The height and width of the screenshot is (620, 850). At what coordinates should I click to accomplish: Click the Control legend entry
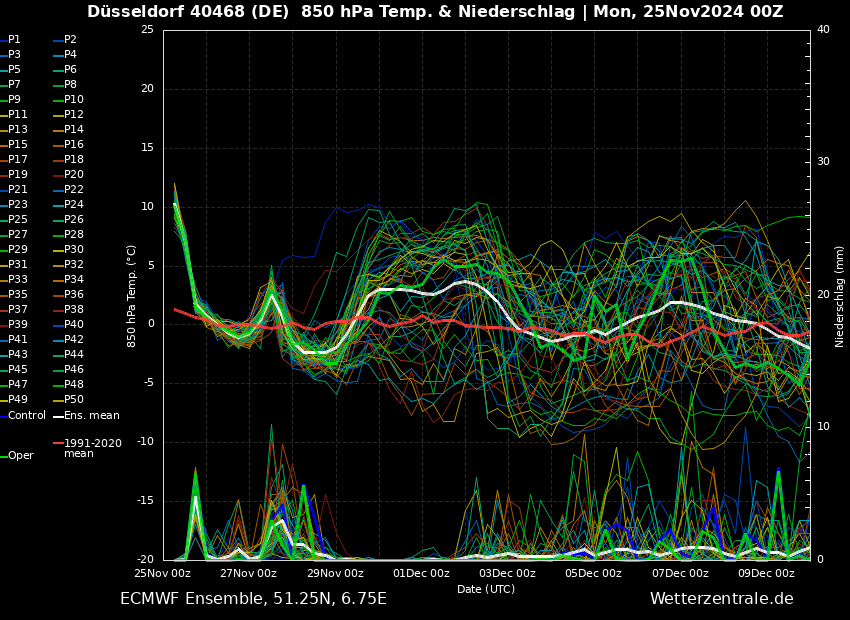27,415
